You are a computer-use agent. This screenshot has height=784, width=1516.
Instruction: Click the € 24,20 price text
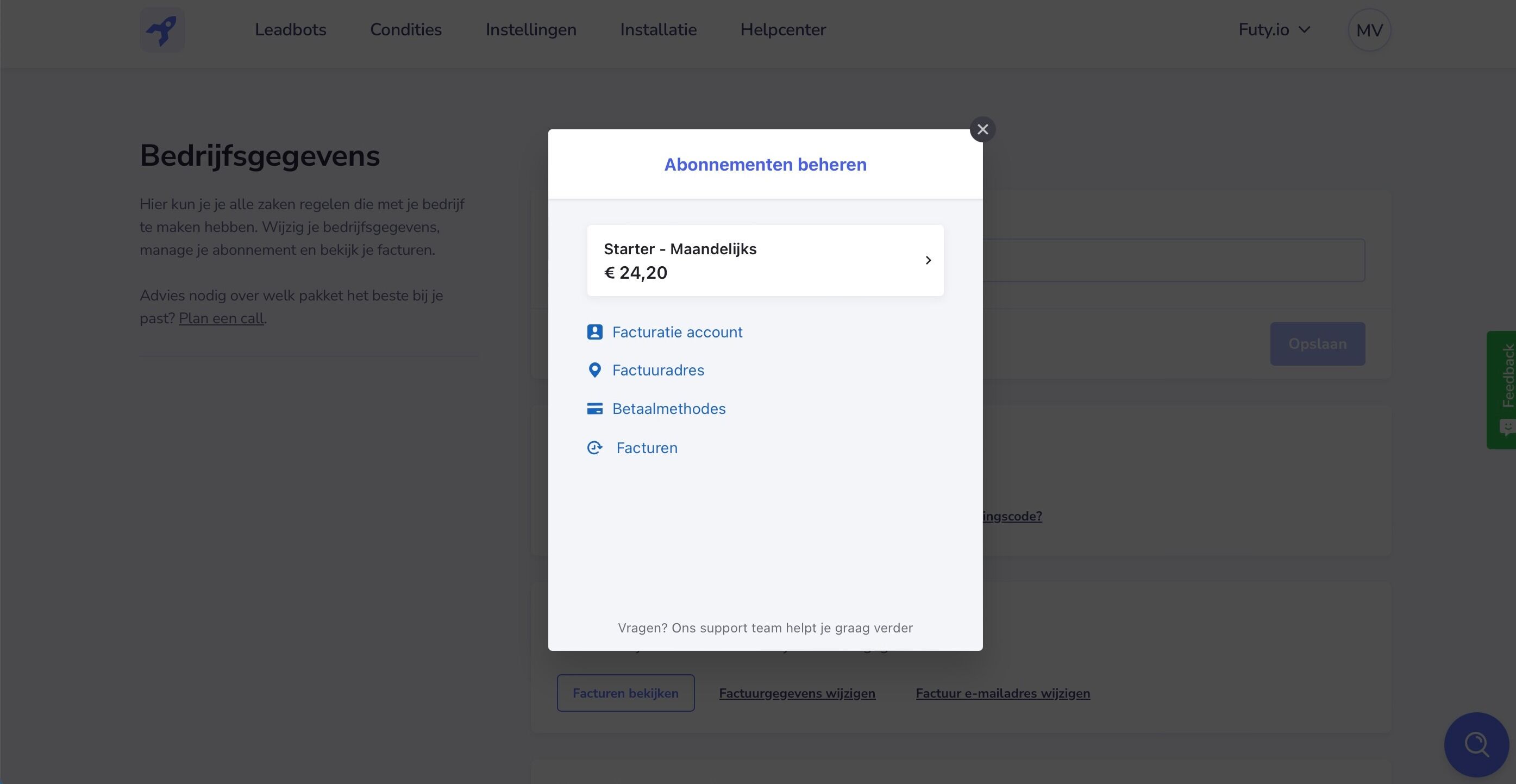pos(636,273)
